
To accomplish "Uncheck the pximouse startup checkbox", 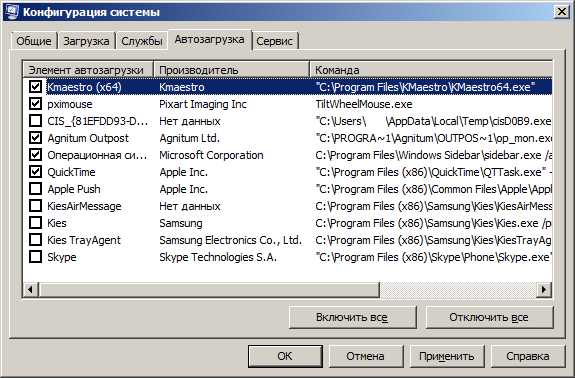I will click(35, 104).
